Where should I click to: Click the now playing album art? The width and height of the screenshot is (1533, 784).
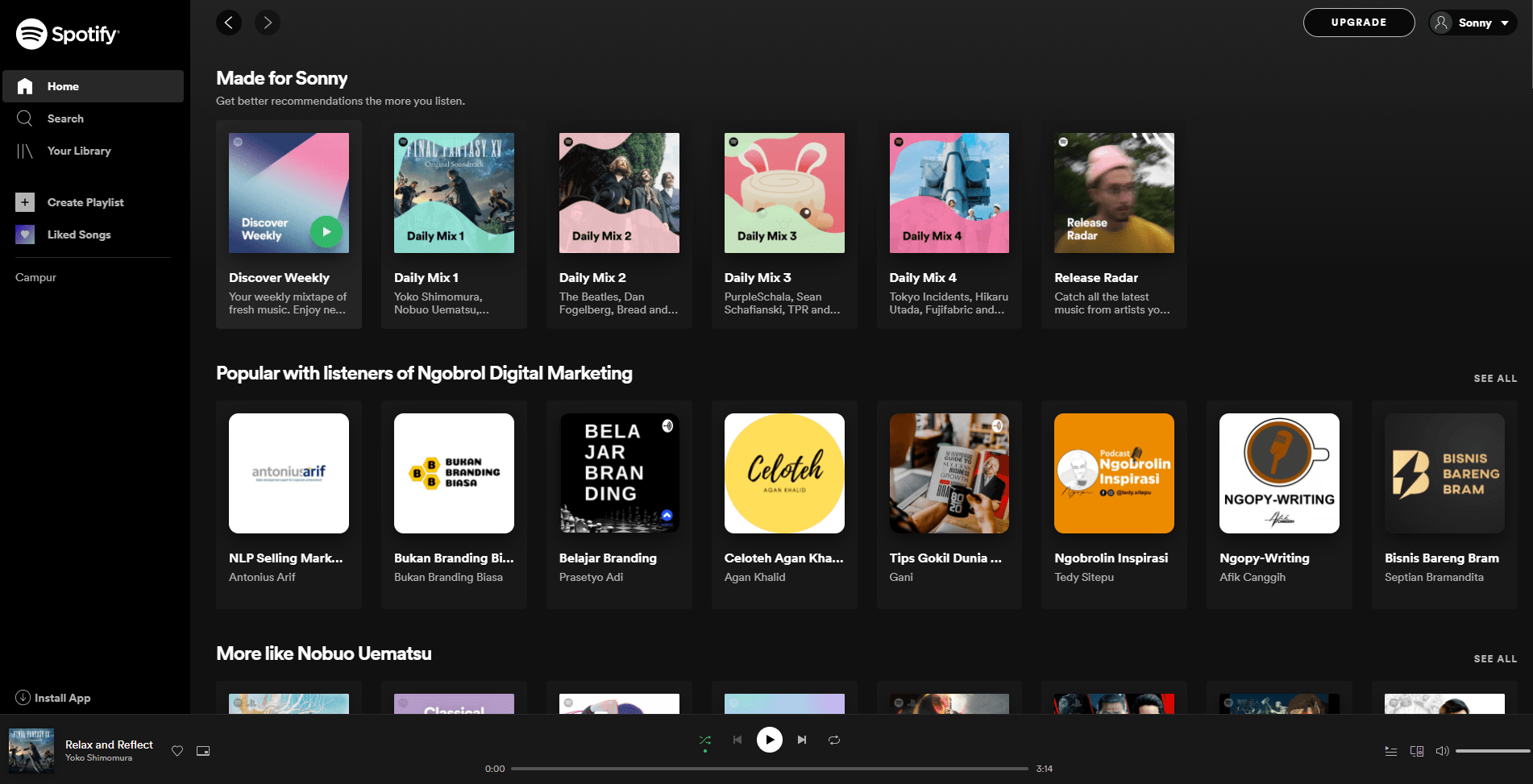(x=31, y=751)
